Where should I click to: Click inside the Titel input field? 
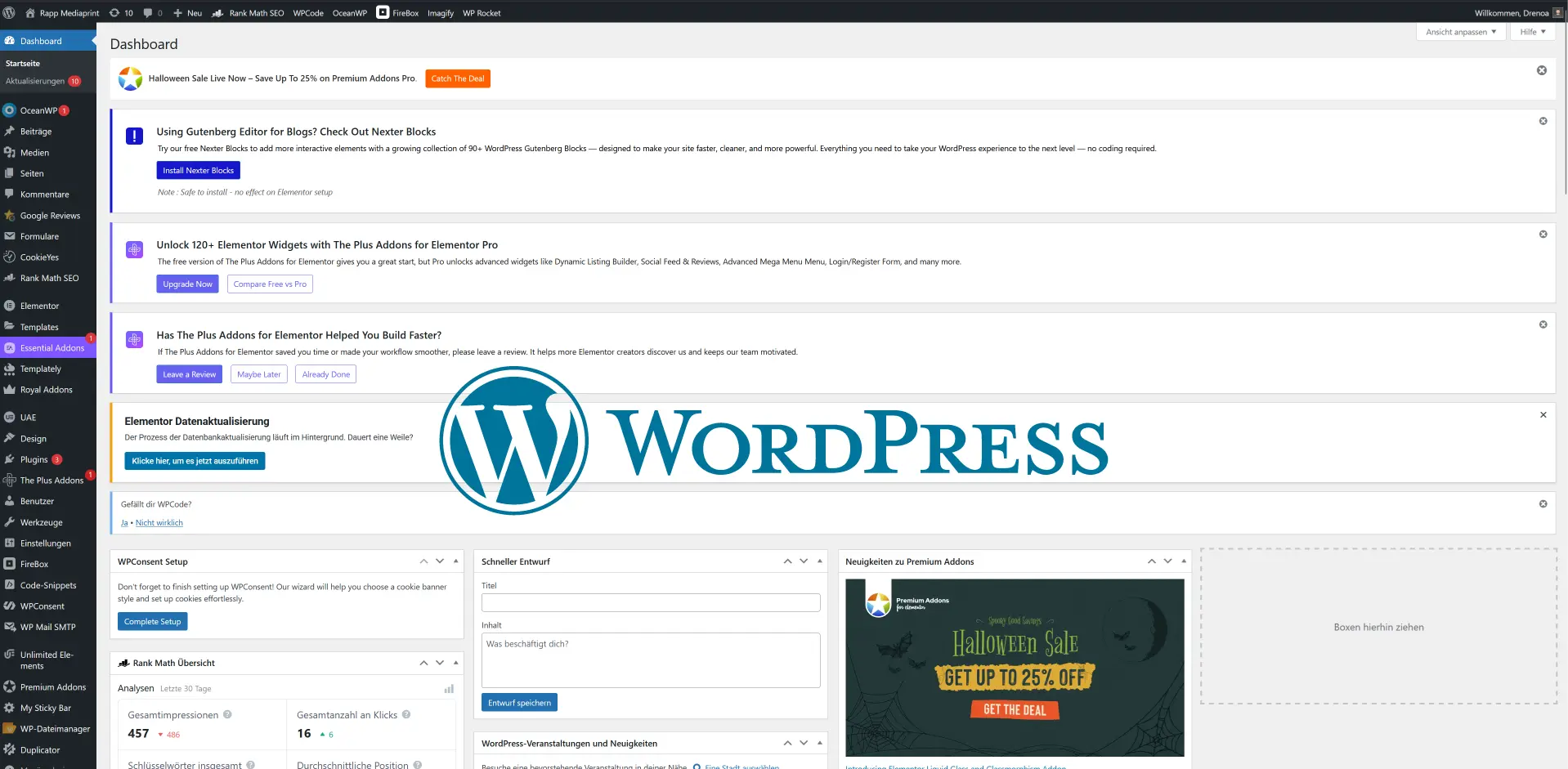[x=650, y=602]
